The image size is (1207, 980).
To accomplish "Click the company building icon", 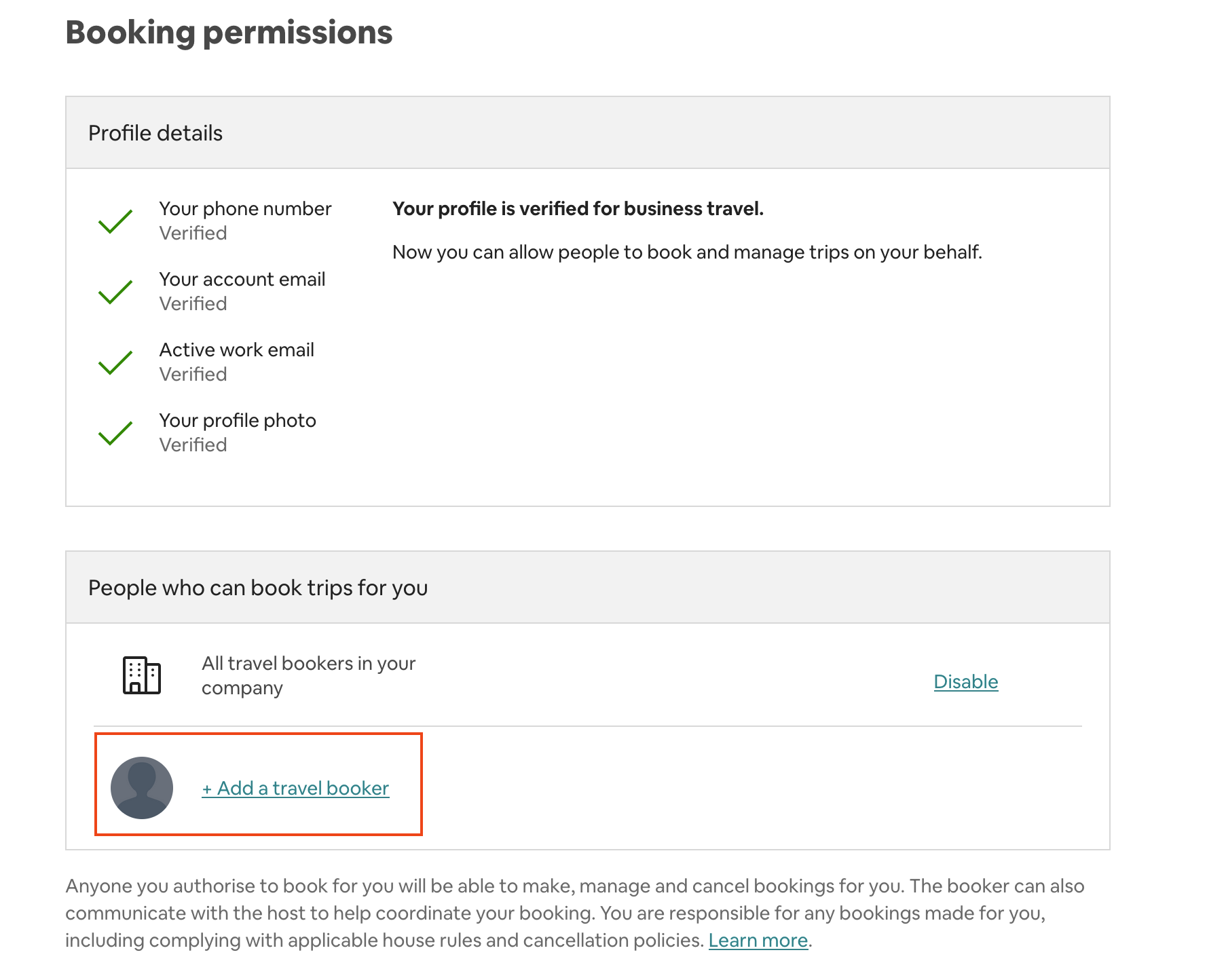I will [142, 675].
